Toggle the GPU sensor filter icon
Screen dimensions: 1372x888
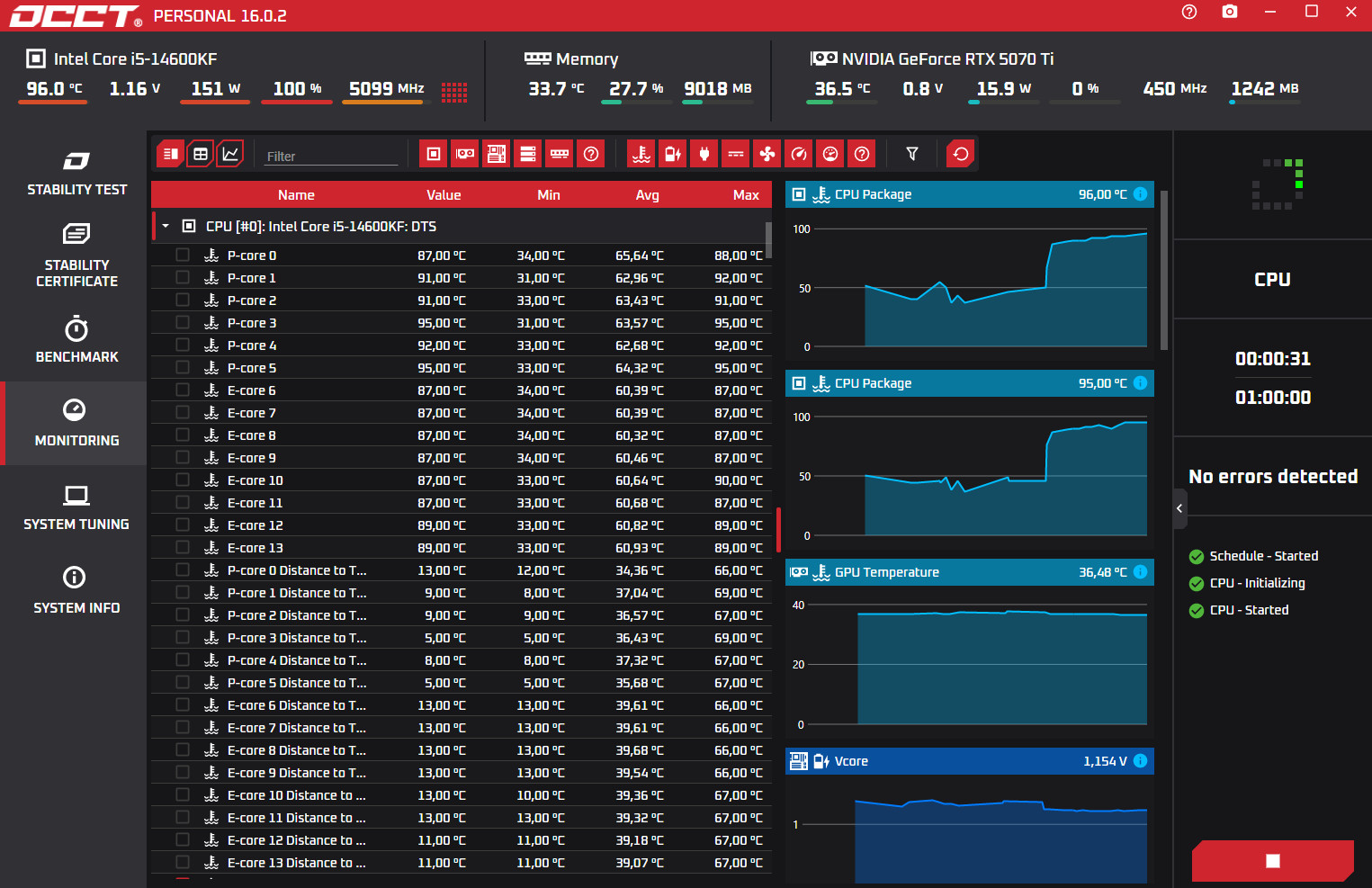pyautogui.click(x=465, y=154)
